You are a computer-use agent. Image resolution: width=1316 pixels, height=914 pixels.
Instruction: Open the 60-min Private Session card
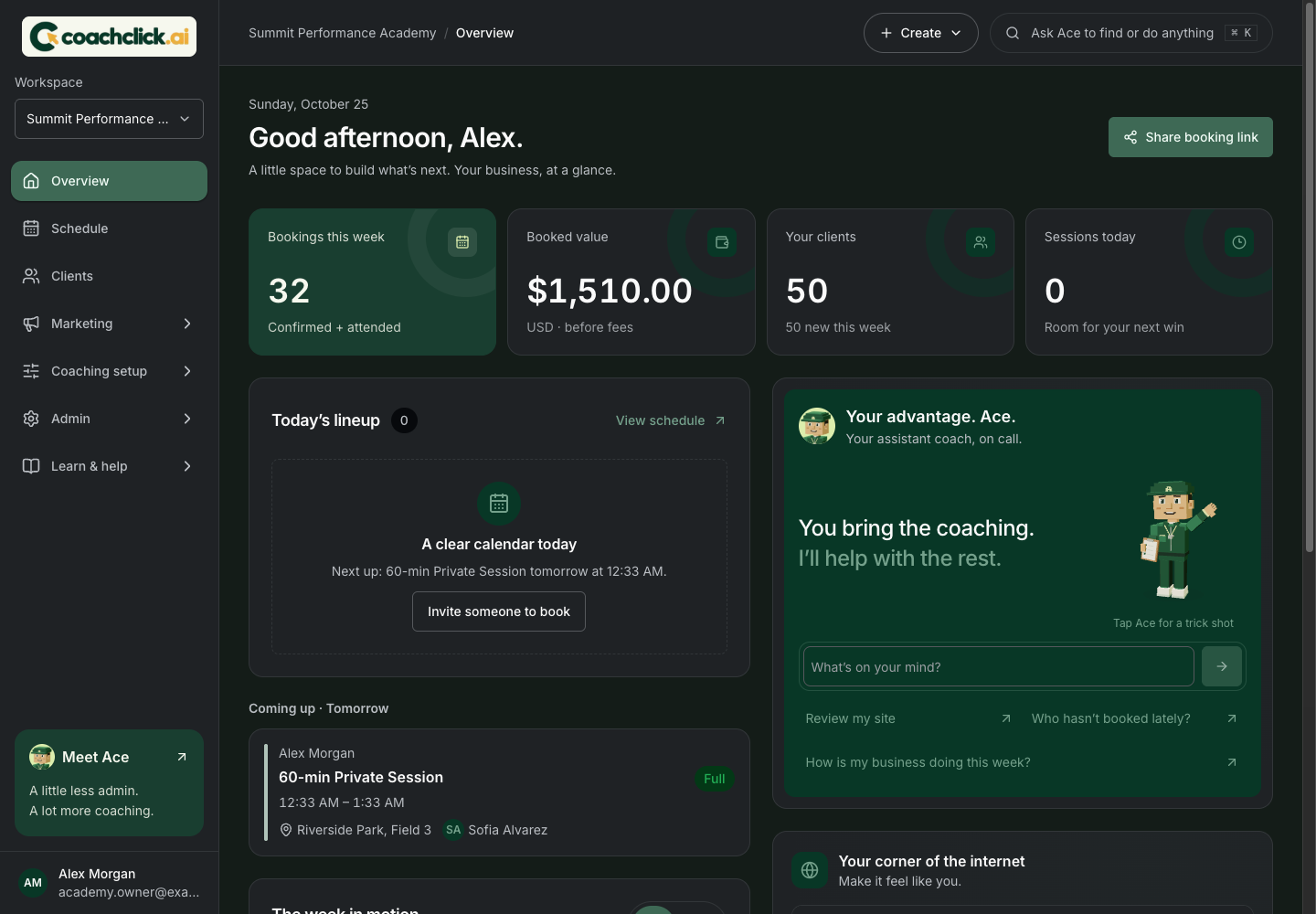pyautogui.click(x=499, y=792)
